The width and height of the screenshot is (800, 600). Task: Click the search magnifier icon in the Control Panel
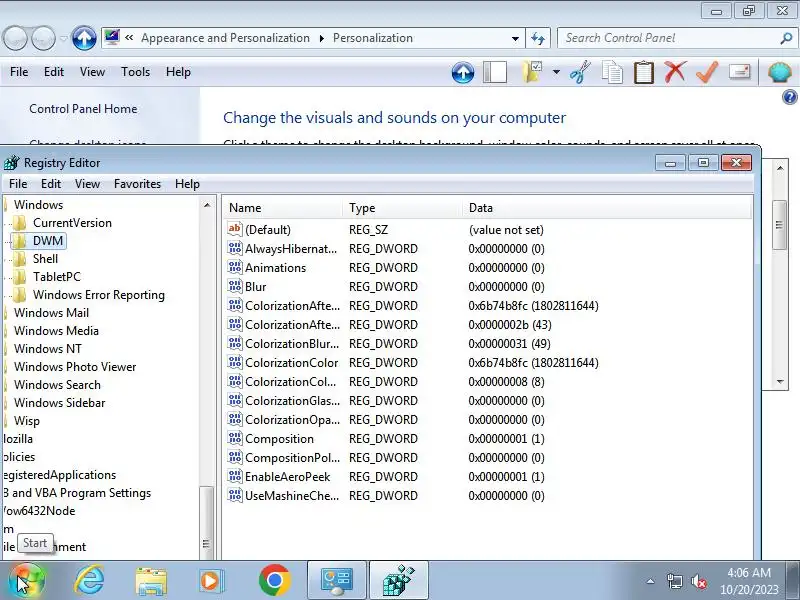786,38
